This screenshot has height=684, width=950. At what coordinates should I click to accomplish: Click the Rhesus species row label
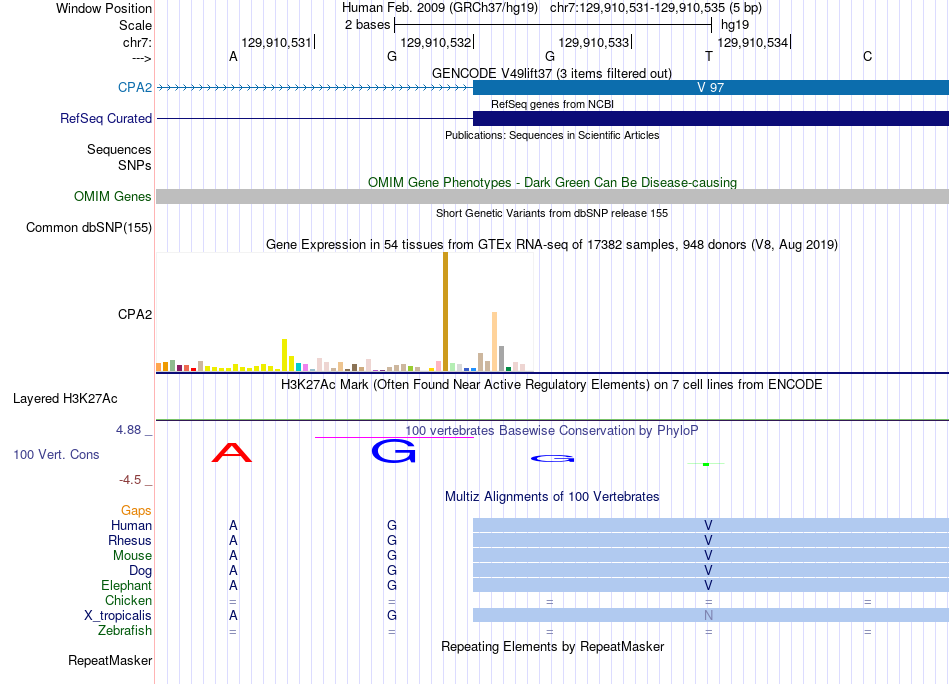(x=130, y=540)
